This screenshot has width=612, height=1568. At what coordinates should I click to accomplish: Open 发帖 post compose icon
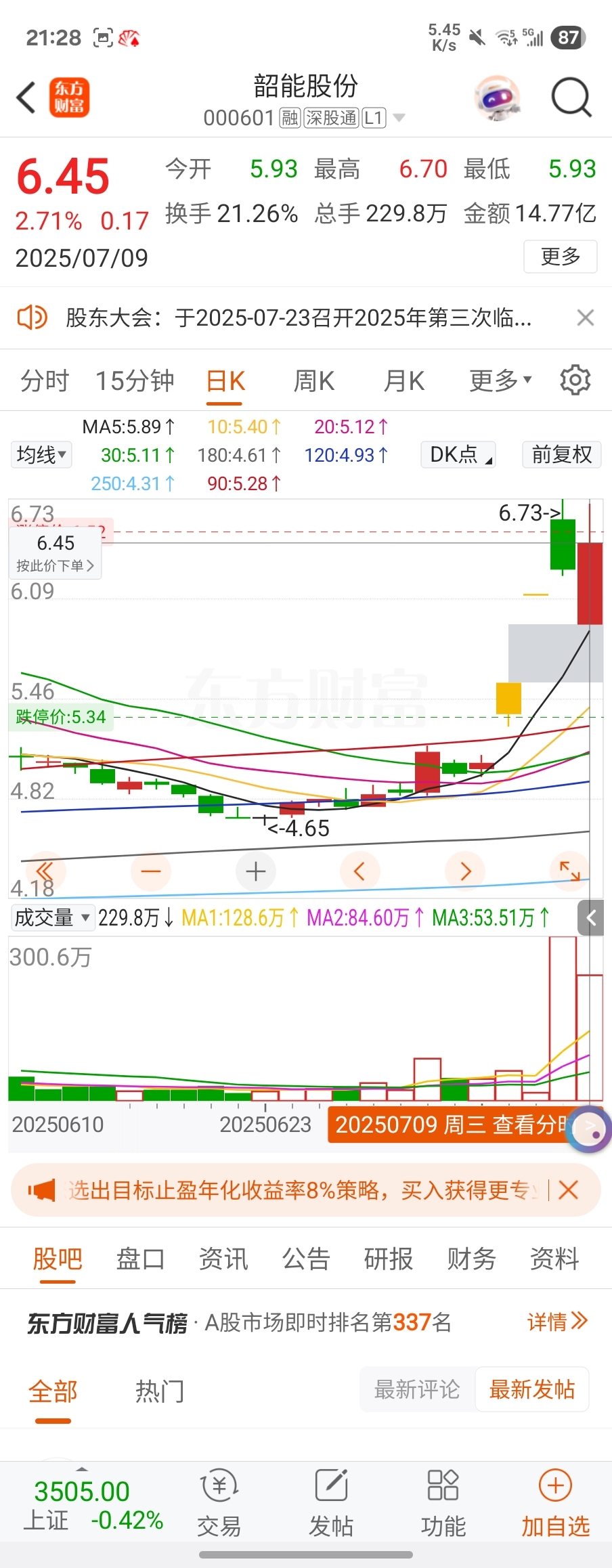(x=331, y=1503)
